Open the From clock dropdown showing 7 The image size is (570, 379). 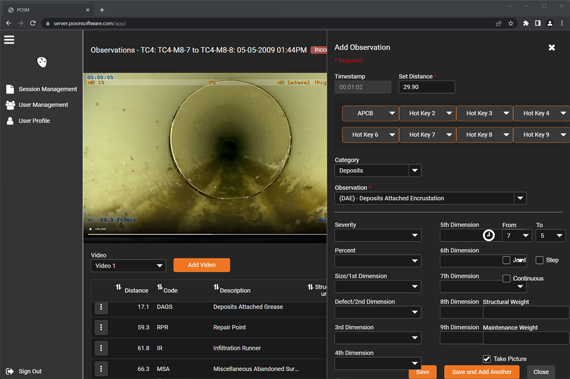[x=517, y=236]
